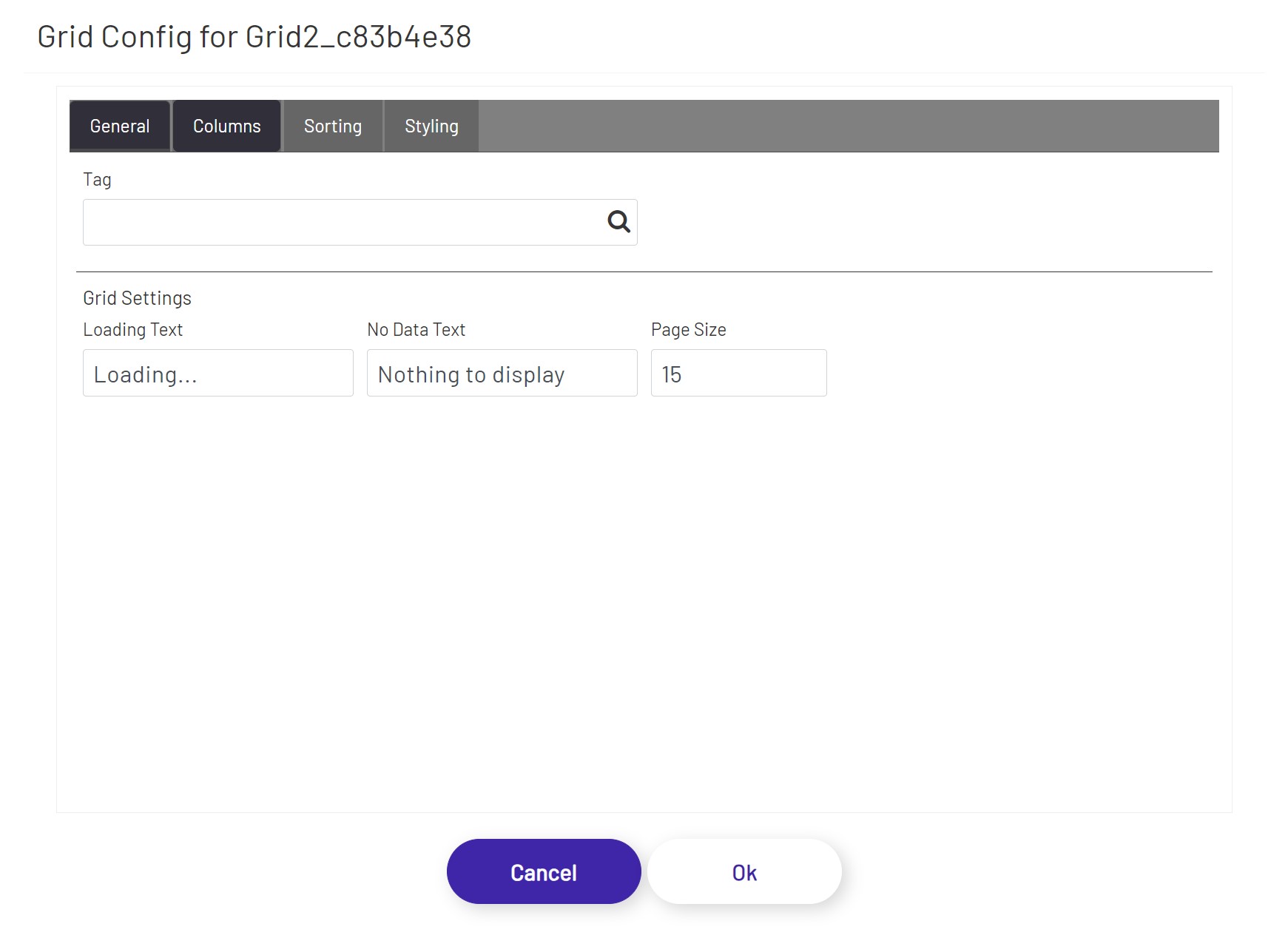Click the No Data Text field
The width and height of the screenshot is (1288, 938).
[x=502, y=373]
